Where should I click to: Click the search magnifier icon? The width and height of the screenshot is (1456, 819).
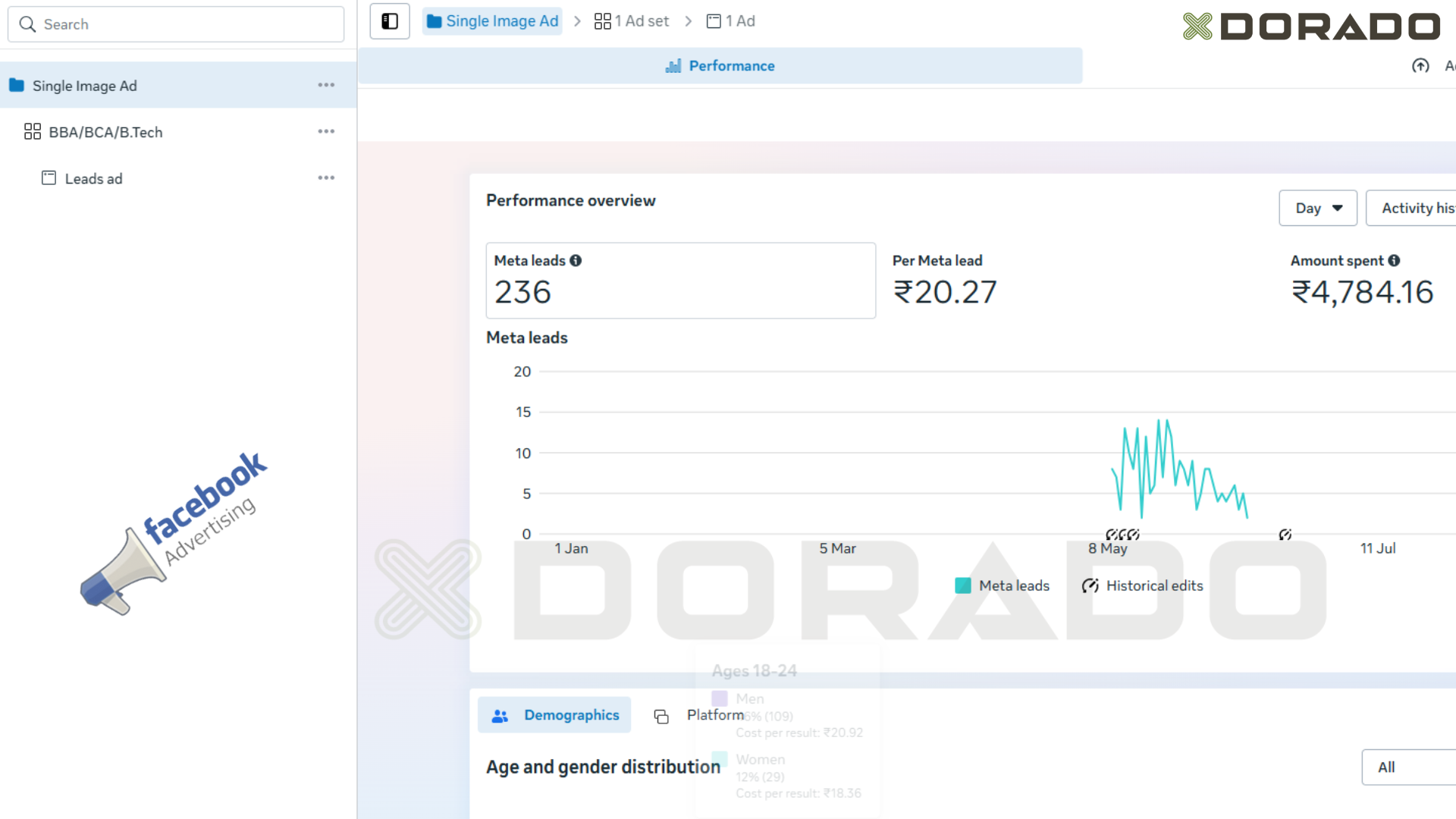pos(27,24)
